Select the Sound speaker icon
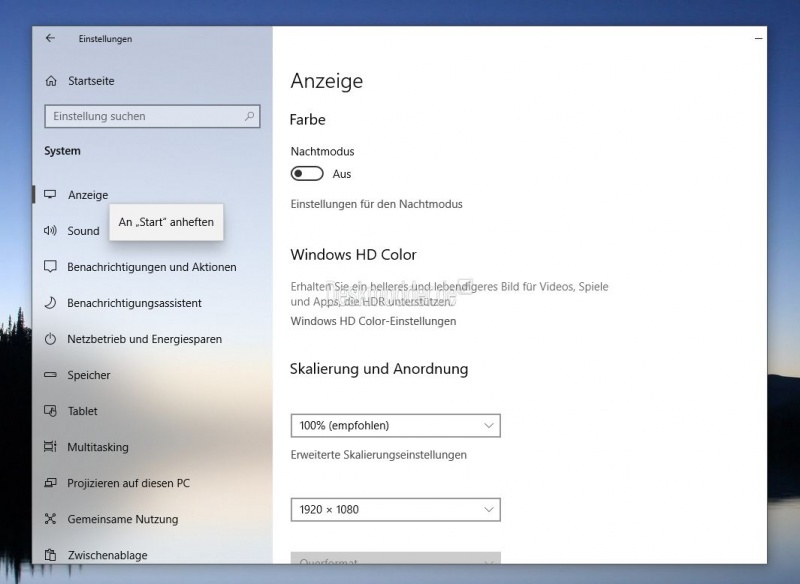 (50, 231)
